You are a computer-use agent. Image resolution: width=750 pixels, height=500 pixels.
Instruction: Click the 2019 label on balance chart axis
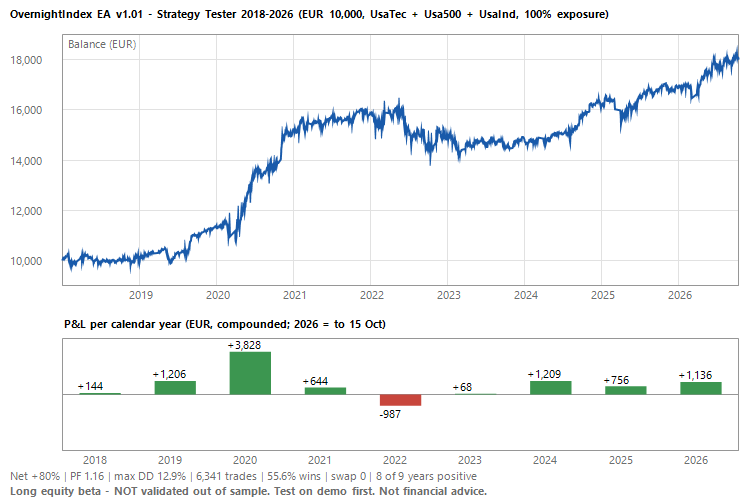[x=141, y=295]
